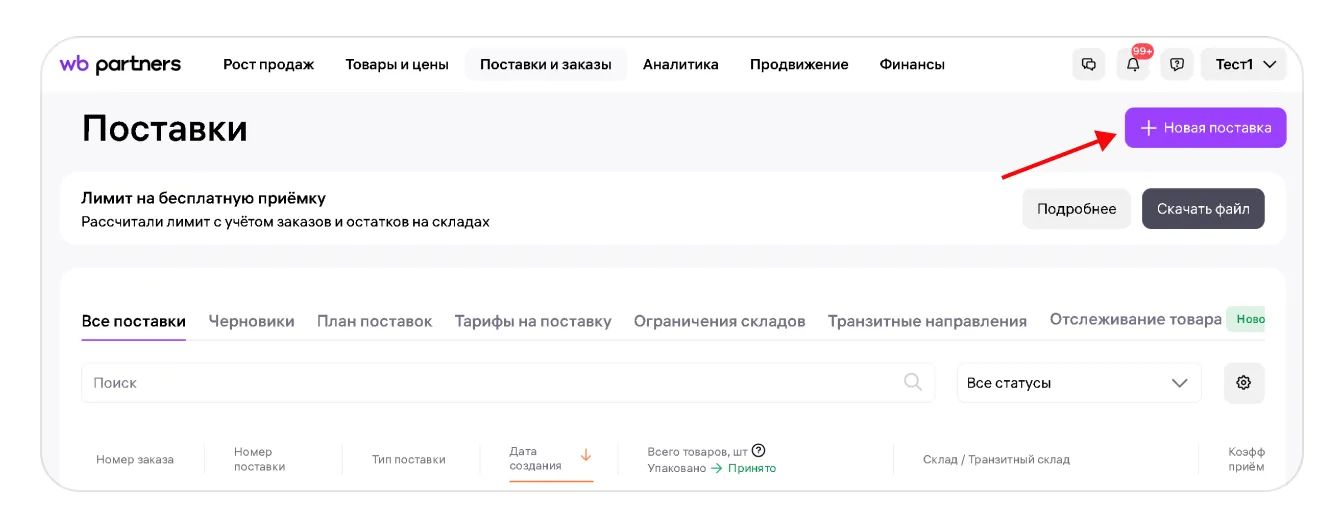Switch to the Черновики tab

point(251,321)
